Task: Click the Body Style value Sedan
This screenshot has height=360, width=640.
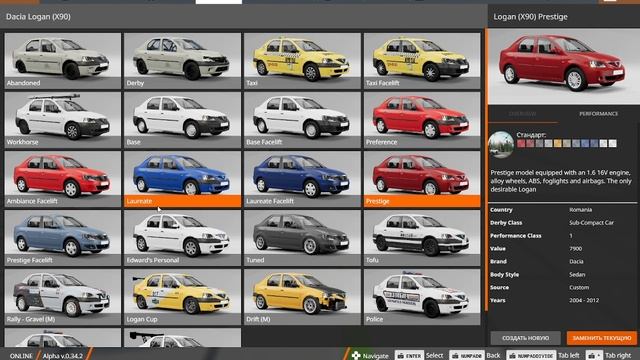Action: coord(577,275)
